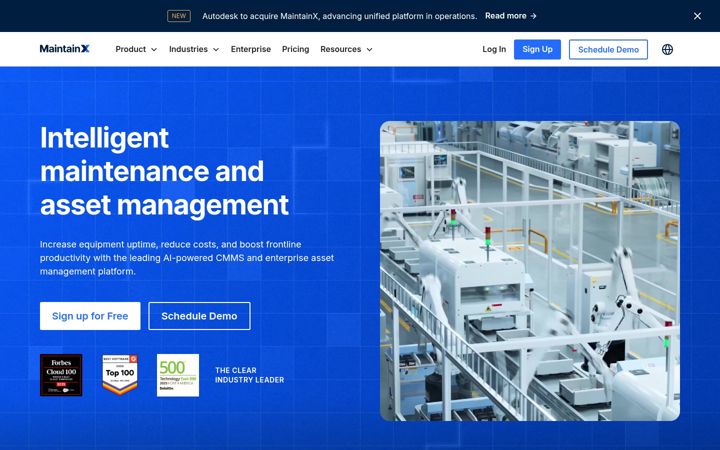
Task: Click the 'Intelligent maintenance and asset management' headline
Action: click(164, 171)
